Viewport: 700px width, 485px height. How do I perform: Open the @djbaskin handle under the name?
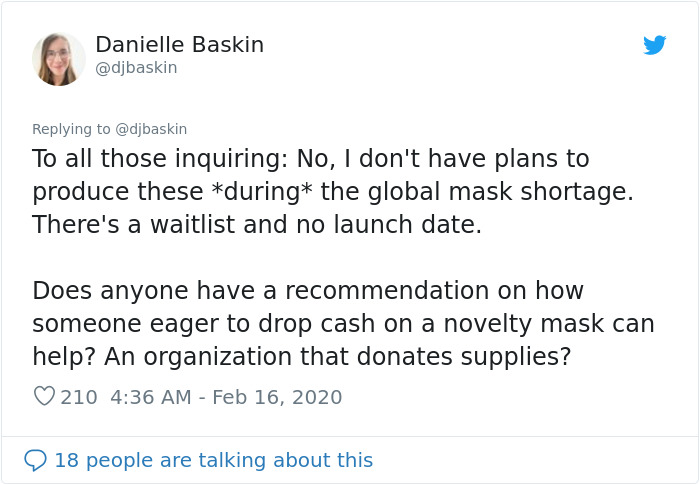(x=136, y=68)
